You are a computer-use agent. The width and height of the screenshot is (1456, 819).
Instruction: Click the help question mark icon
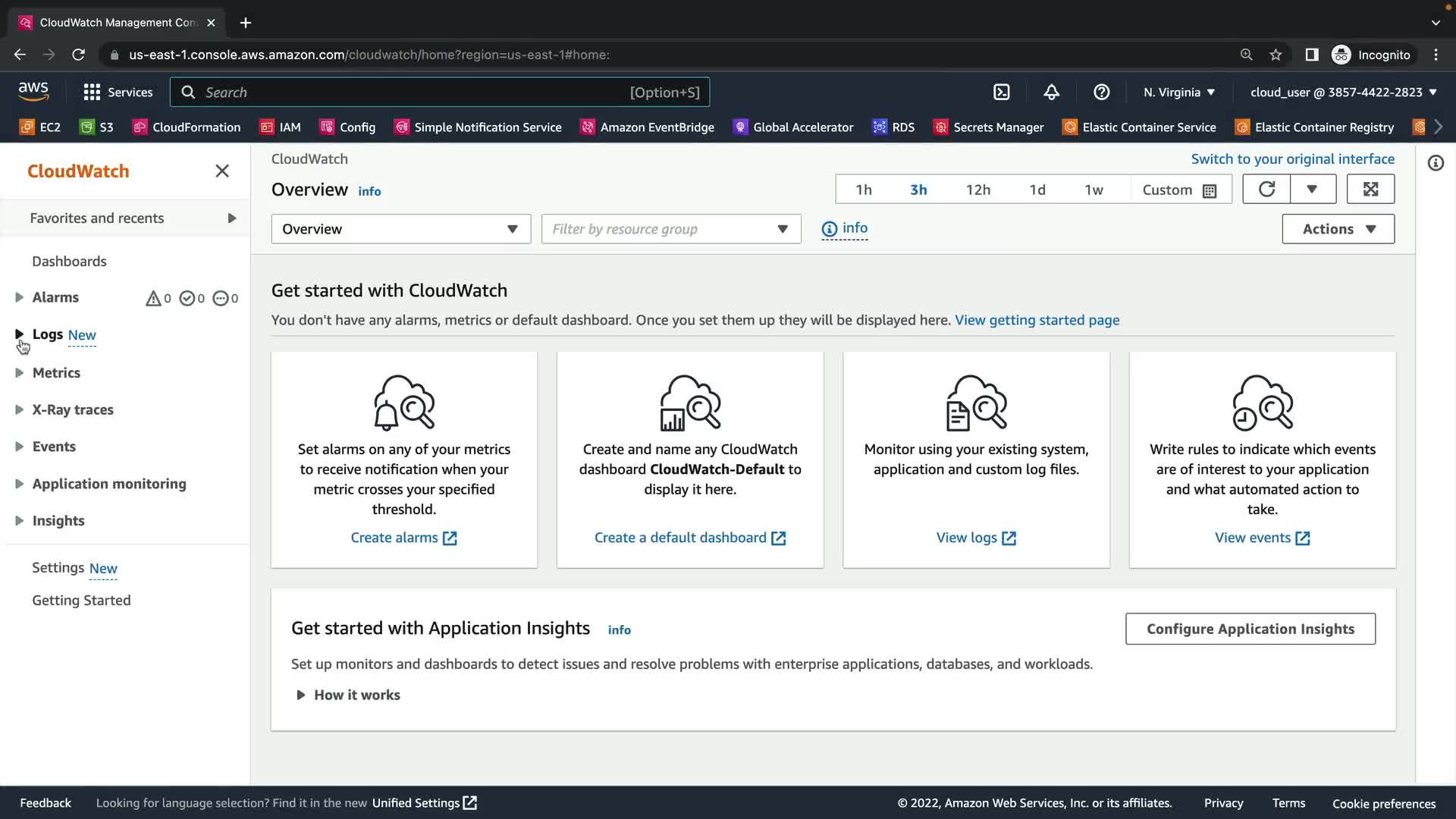[1101, 93]
